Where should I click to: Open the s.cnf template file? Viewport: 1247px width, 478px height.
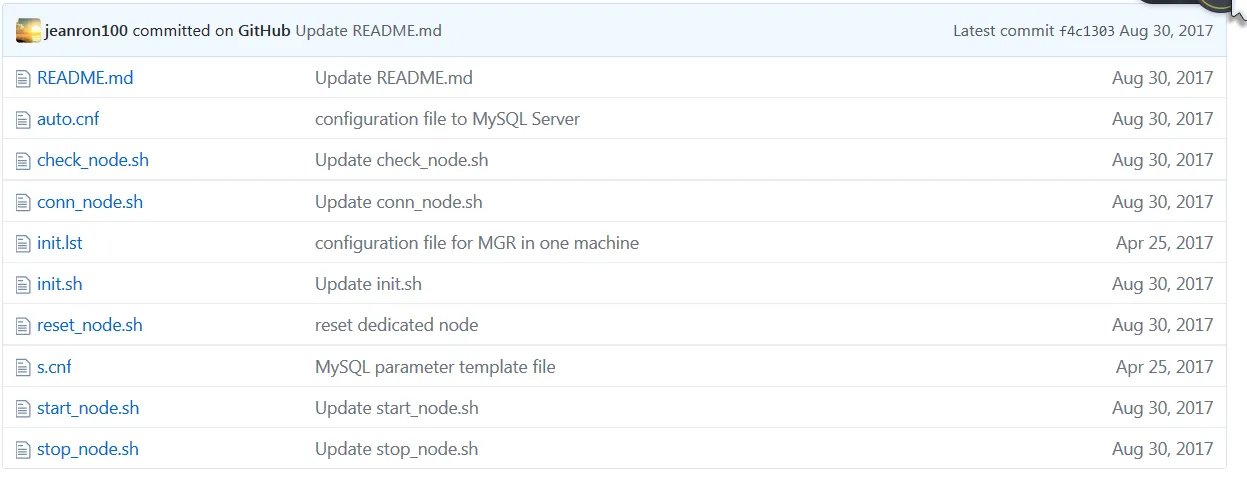tap(54, 367)
